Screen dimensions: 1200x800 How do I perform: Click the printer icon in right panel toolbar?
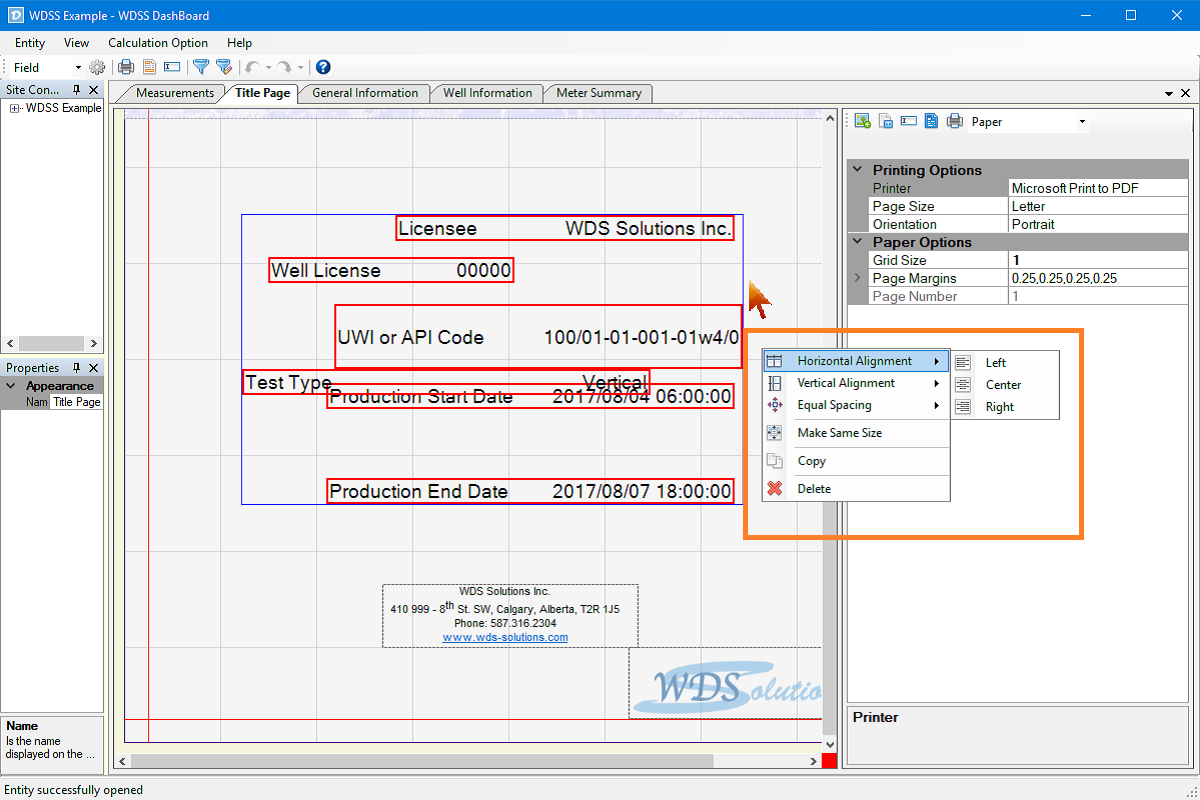tap(955, 121)
